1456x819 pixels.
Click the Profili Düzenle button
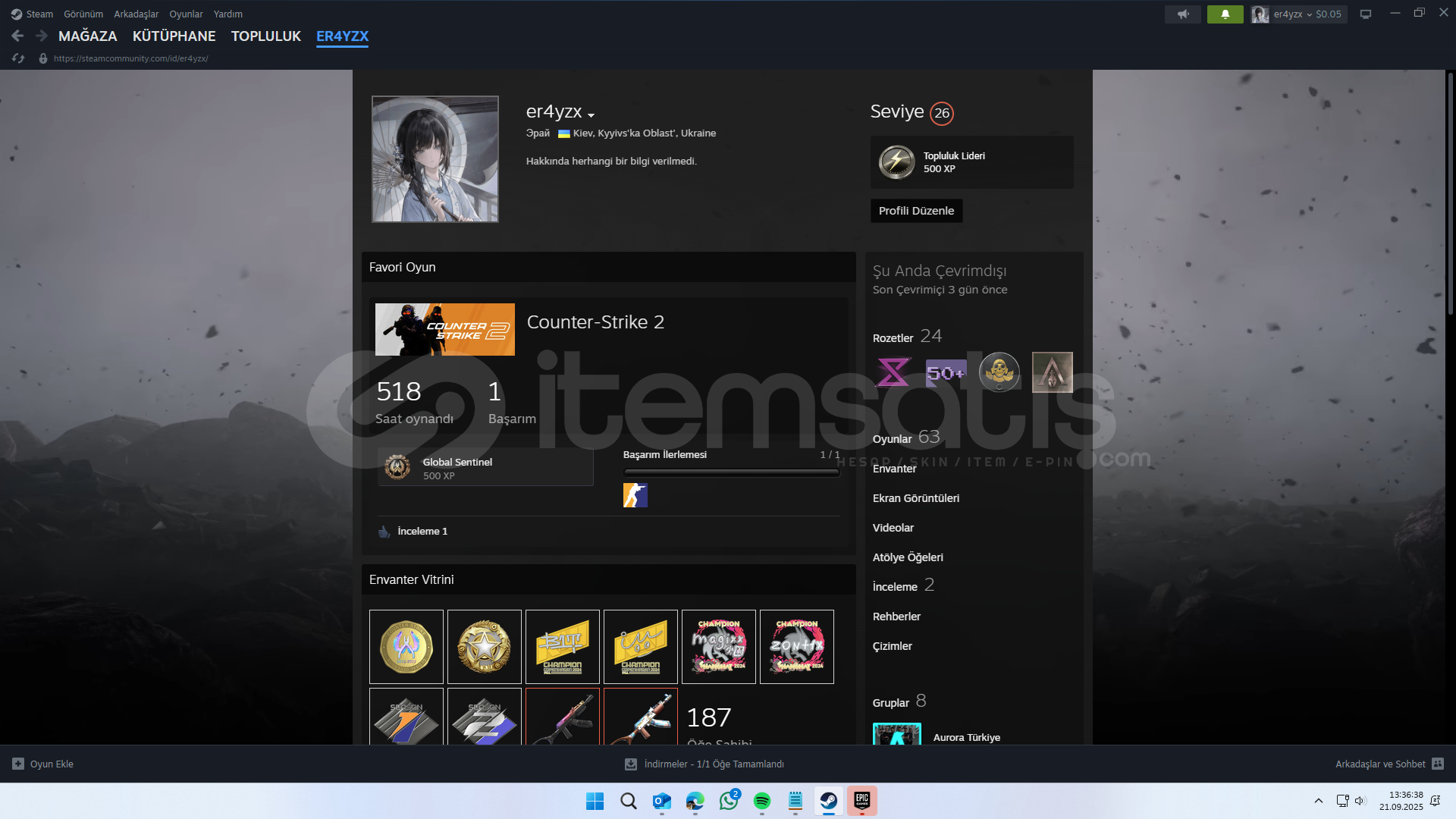click(x=916, y=211)
